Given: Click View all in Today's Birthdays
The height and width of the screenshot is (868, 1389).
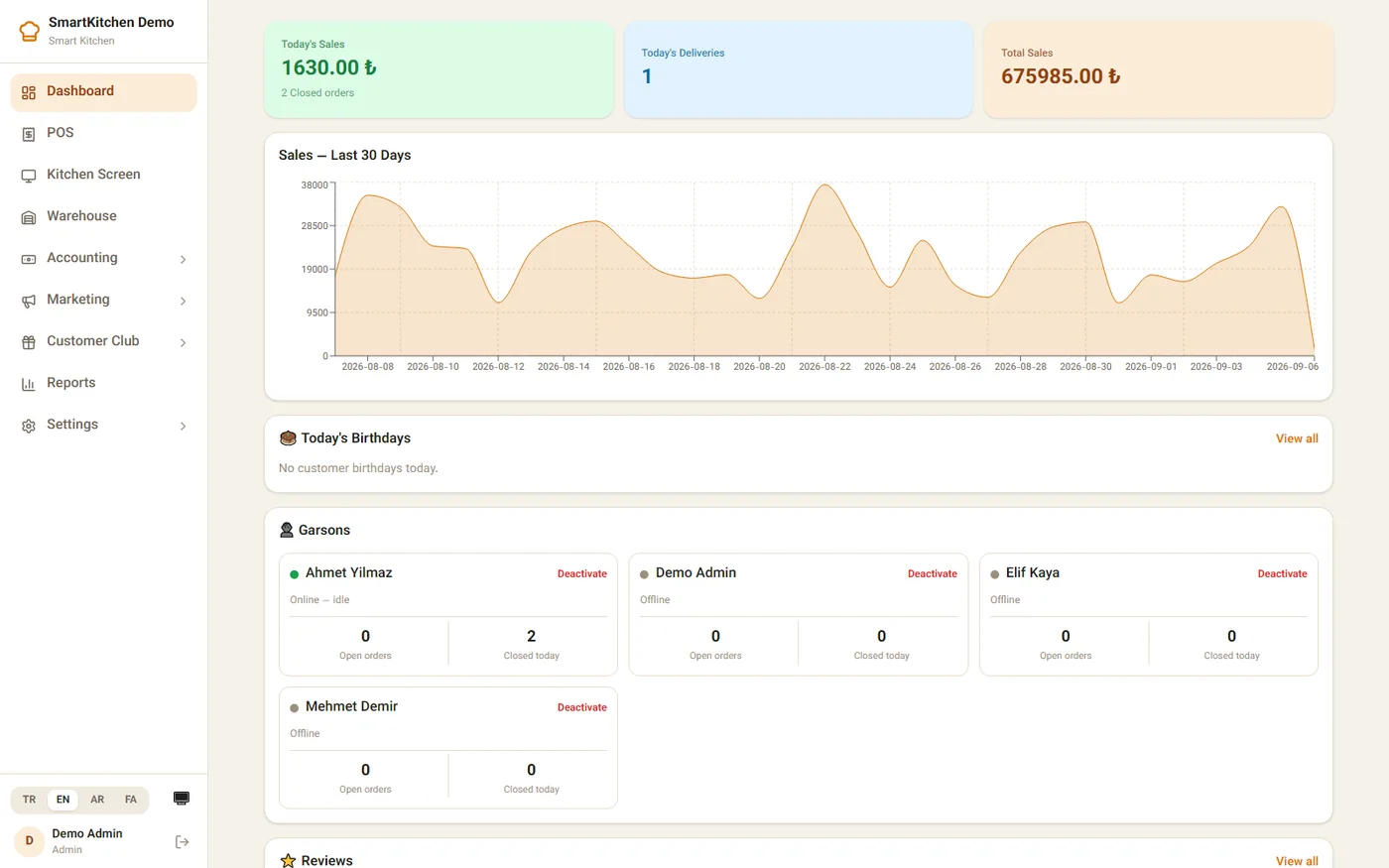Looking at the screenshot, I should (x=1297, y=438).
